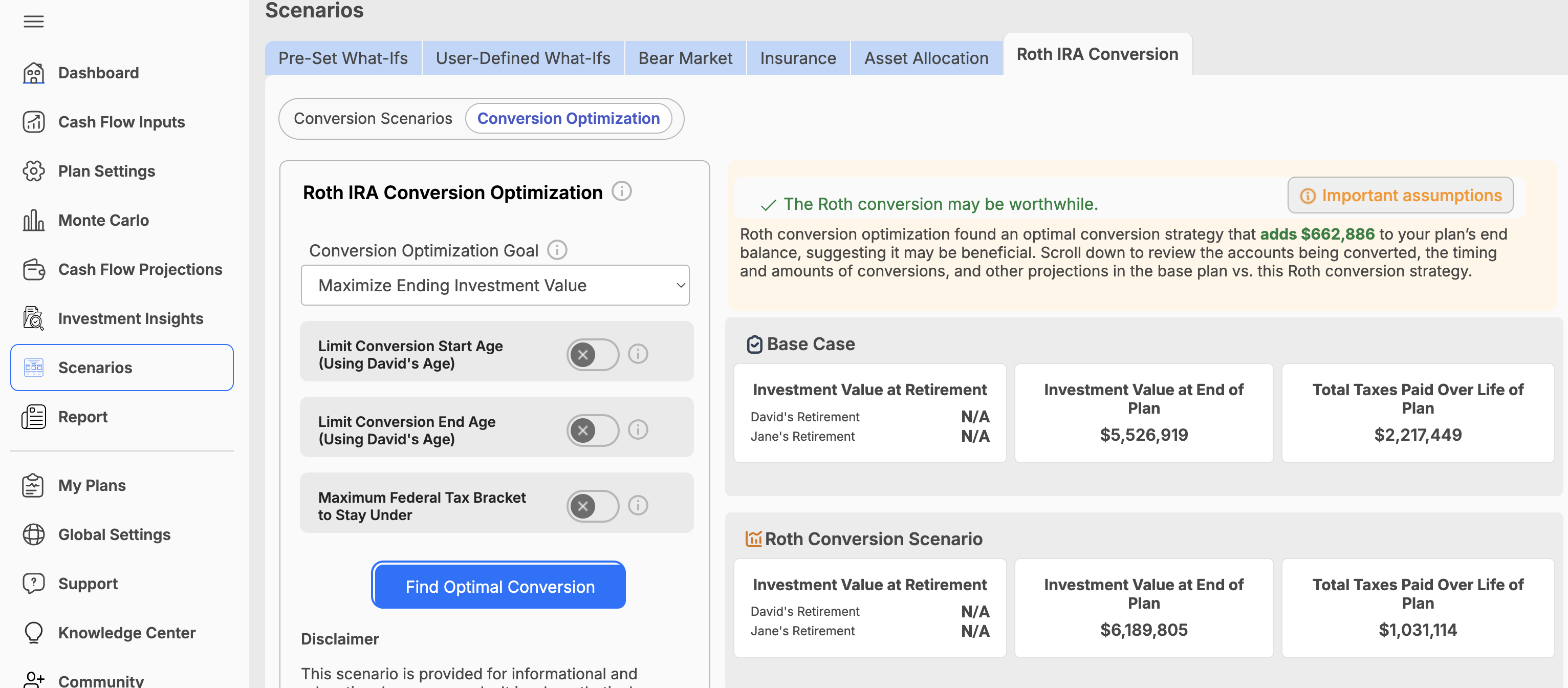Open the Asset Allocation tab
1568x688 pixels.
click(926, 58)
